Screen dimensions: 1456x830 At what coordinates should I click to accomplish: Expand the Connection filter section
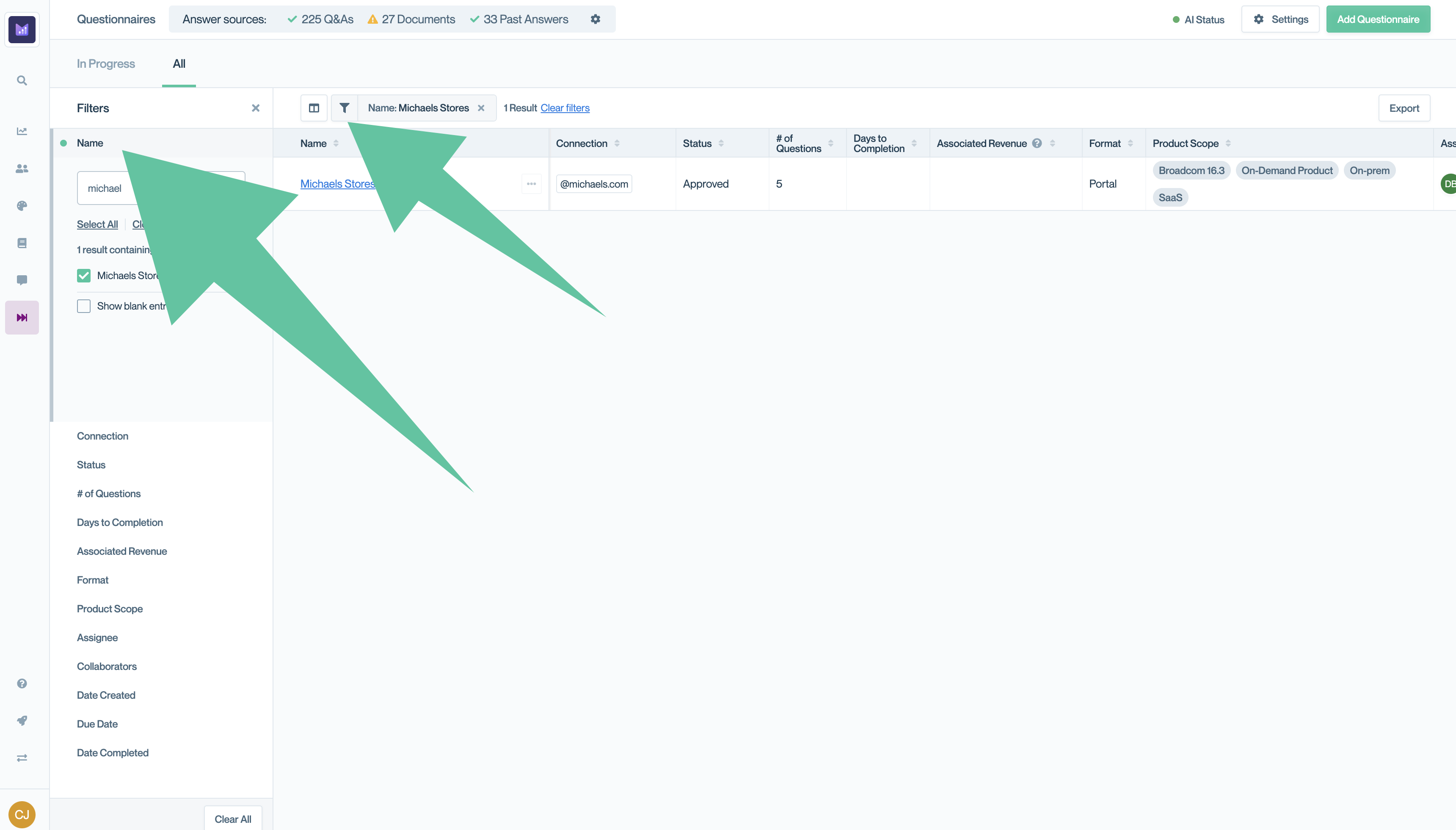102,435
